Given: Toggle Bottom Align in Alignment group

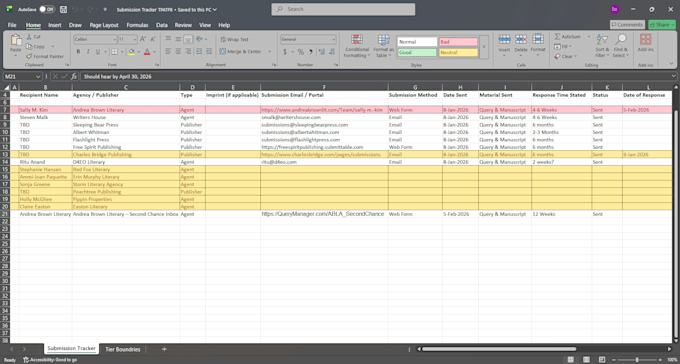Looking at the screenshot, I should (187, 39).
